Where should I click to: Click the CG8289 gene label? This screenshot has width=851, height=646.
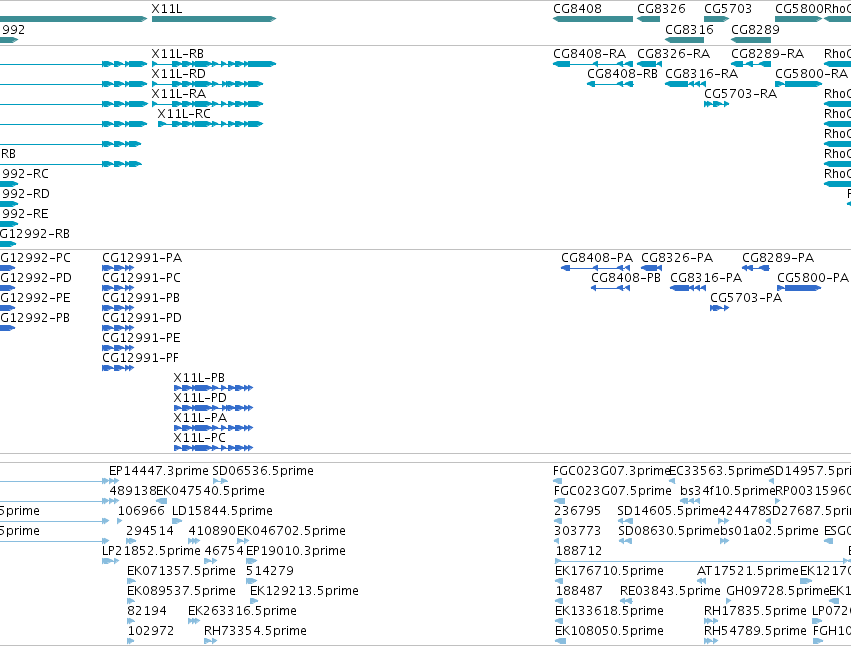coord(755,29)
